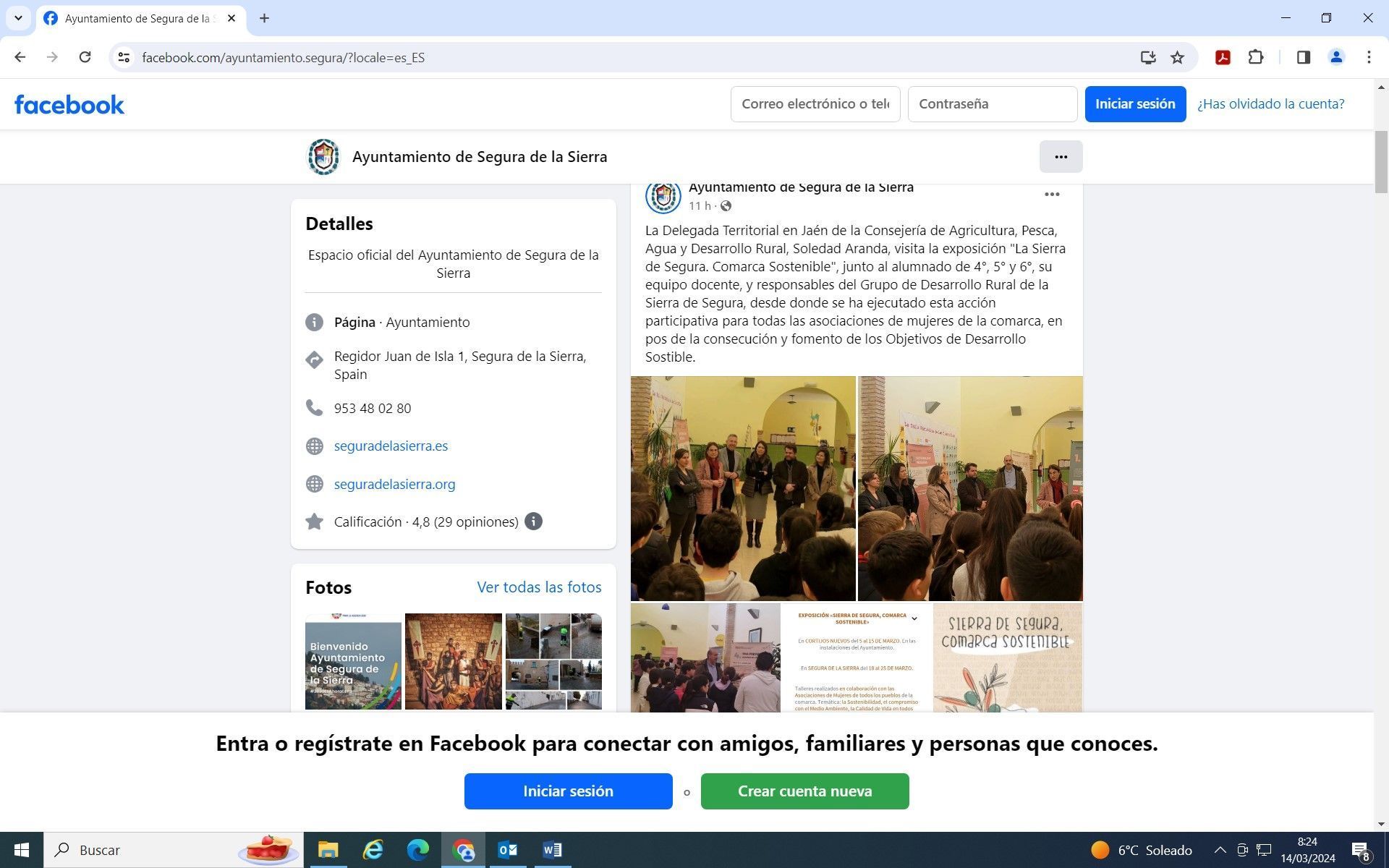The height and width of the screenshot is (868, 1389).
Task: Launch Microsoft Edge from the taskbar
Action: 417,850
